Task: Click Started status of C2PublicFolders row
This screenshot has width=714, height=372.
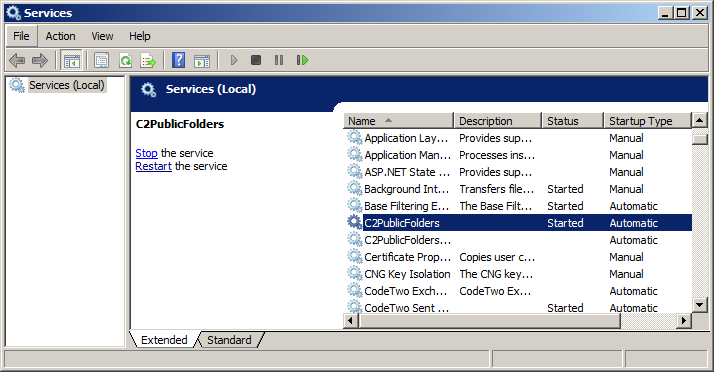Action: 565,223
